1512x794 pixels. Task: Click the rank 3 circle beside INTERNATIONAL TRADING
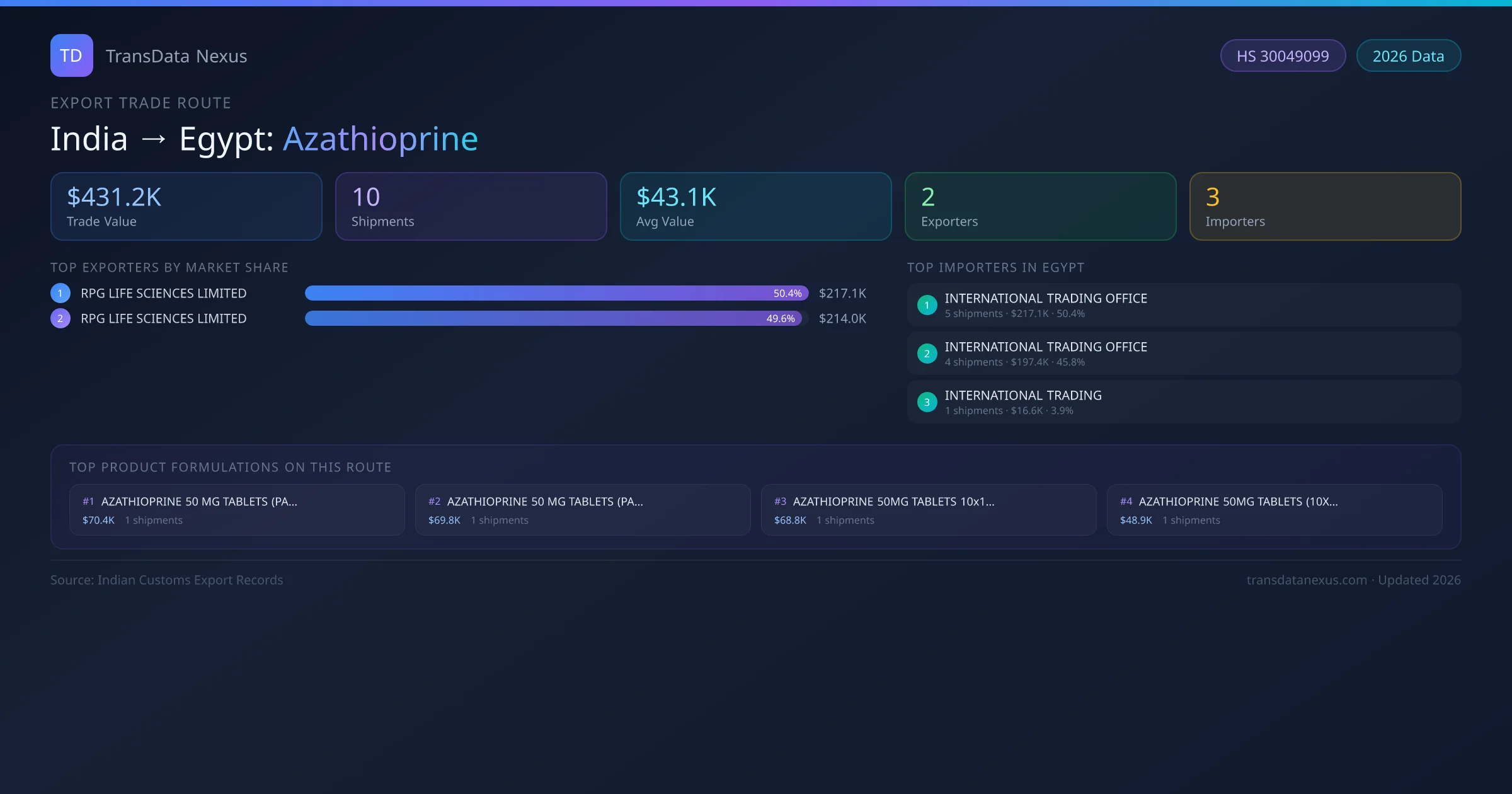click(x=927, y=401)
